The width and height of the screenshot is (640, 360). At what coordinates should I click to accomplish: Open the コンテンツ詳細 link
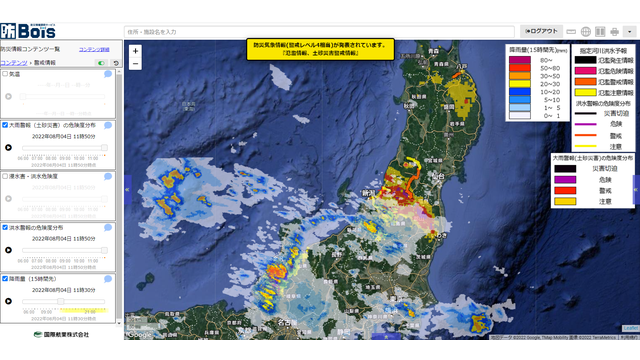click(x=94, y=49)
